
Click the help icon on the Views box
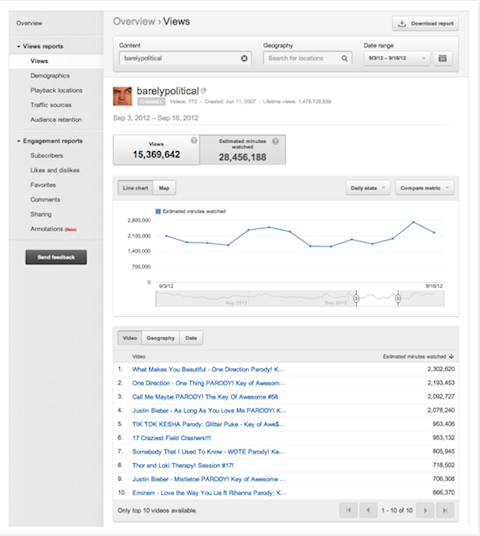(194, 140)
